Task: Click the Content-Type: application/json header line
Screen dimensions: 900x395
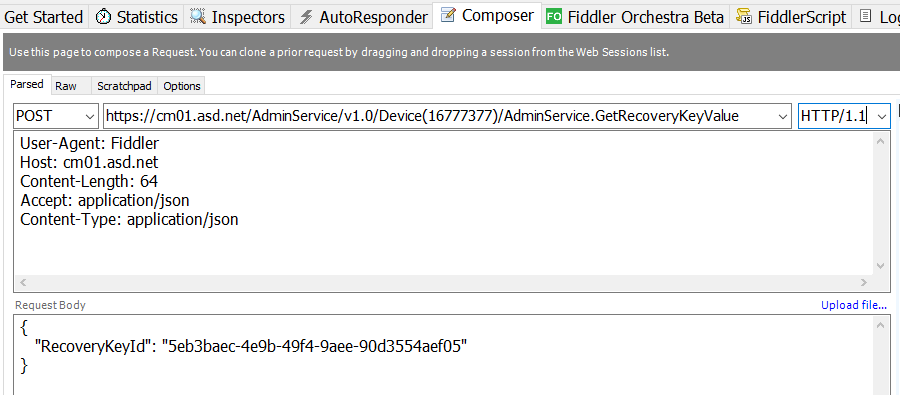Action: 129,219
